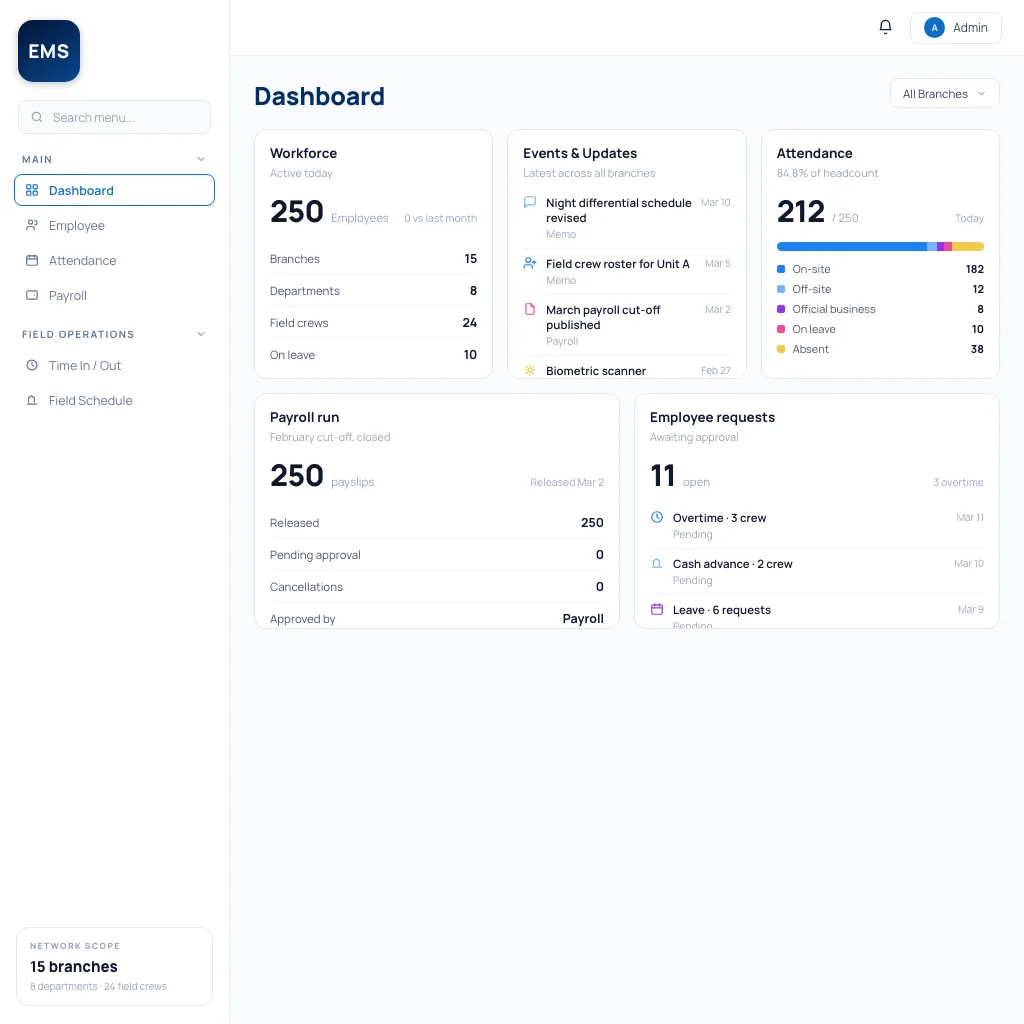Click the Payroll wallet icon
The image size is (1024, 1024).
[32, 295]
